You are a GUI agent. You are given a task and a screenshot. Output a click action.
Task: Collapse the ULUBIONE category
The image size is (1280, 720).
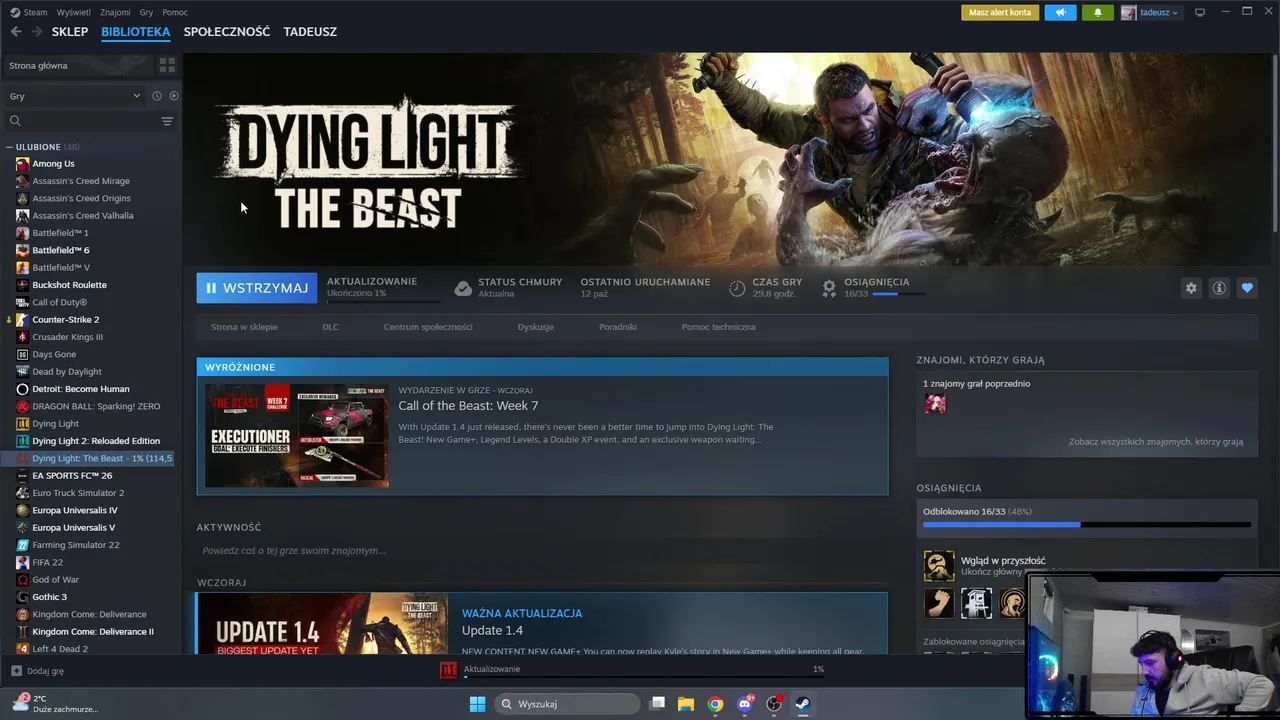(9, 147)
